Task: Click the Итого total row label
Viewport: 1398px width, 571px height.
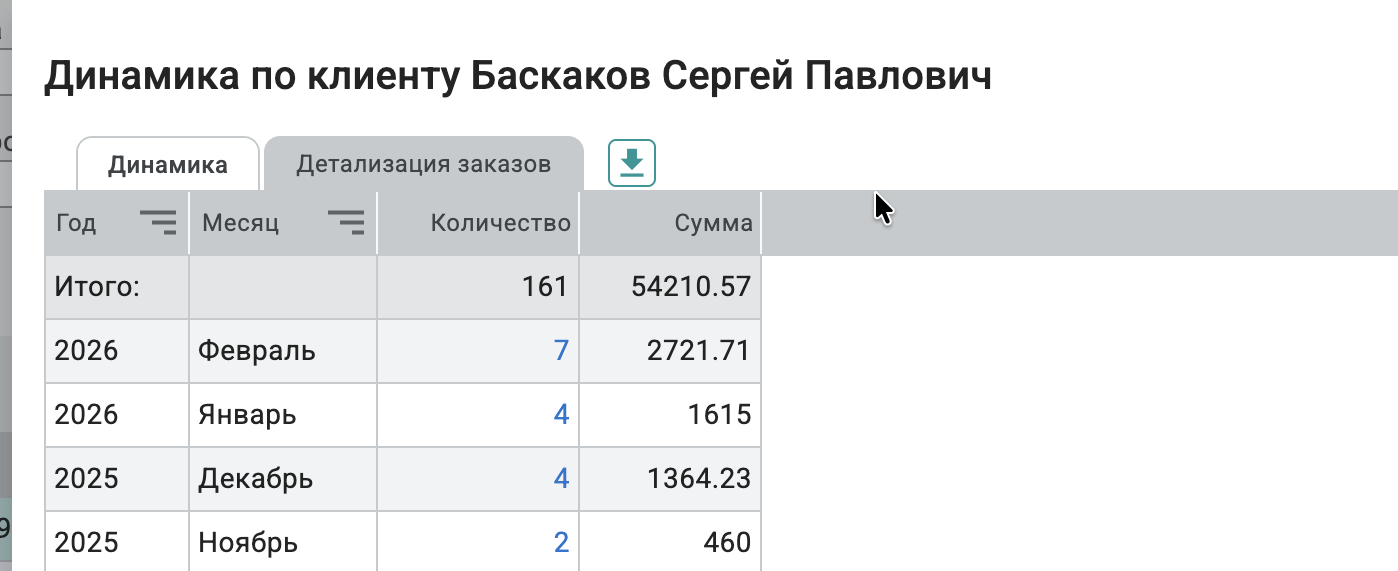Action: 96,287
